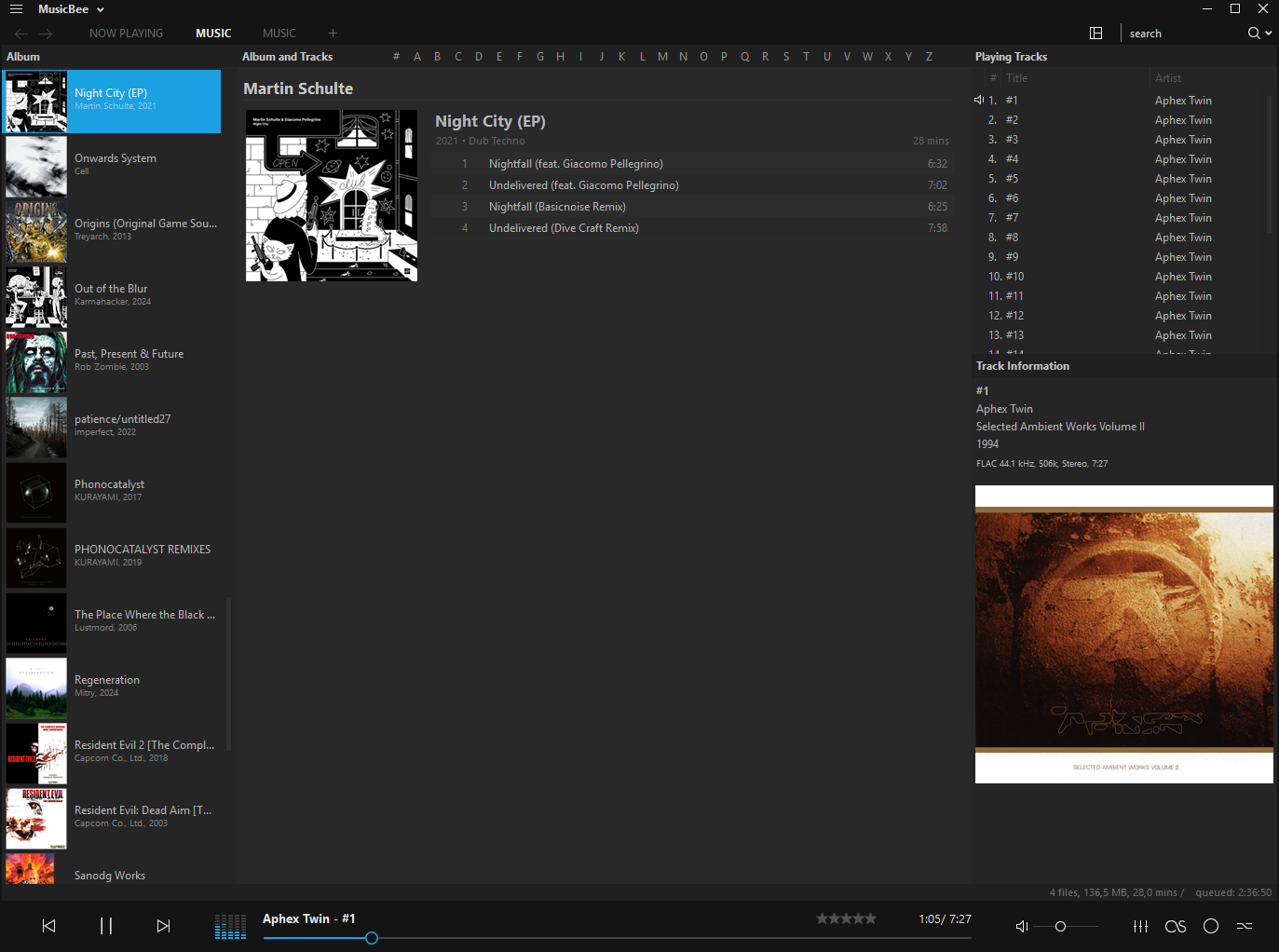Click the Artist column header

(x=1168, y=78)
